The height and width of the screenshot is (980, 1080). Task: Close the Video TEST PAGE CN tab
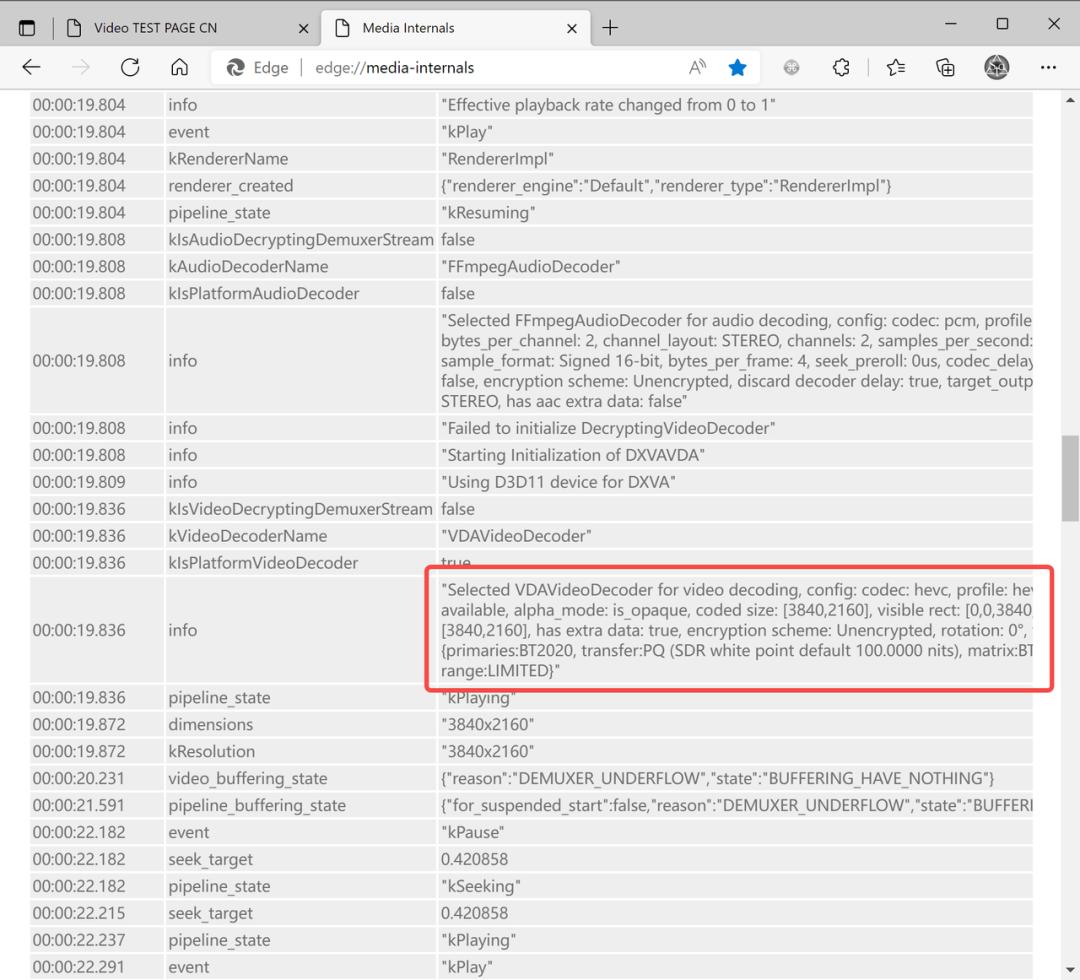click(304, 28)
